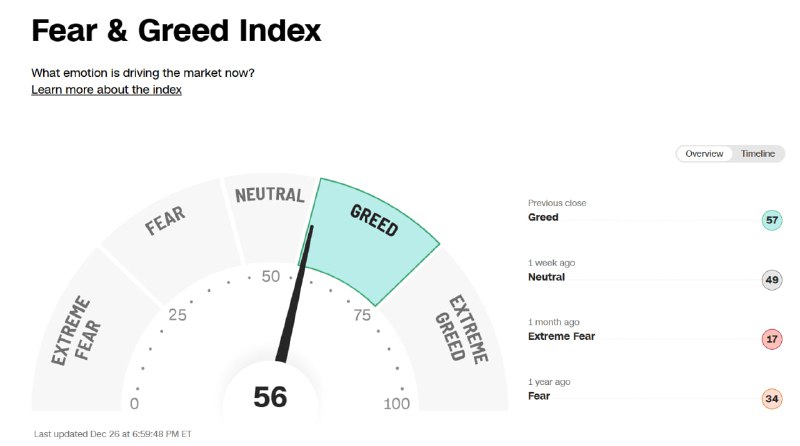Click the Previous close Greed label
This screenshot has height=446, width=800.
[x=543, y=217]
